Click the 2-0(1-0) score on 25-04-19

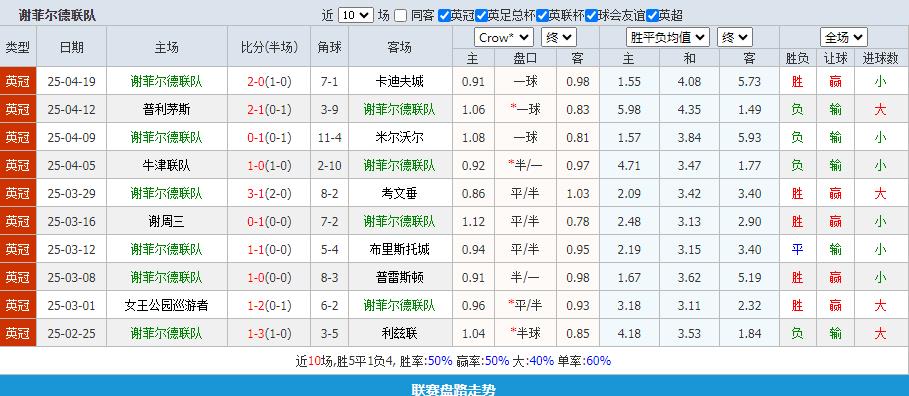point(269,82)
